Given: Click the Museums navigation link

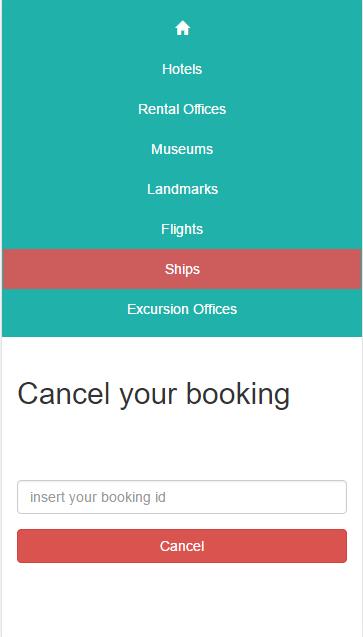Looking at the screenshot, I should click(x=182, y=149).
